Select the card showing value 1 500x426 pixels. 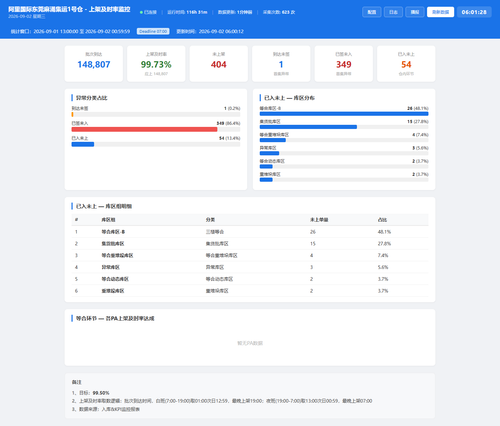coord(281,64)
